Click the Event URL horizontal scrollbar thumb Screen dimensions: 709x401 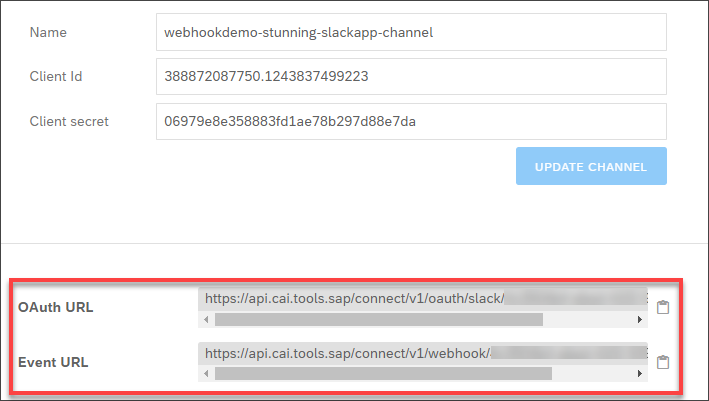(x=383, y=373)
